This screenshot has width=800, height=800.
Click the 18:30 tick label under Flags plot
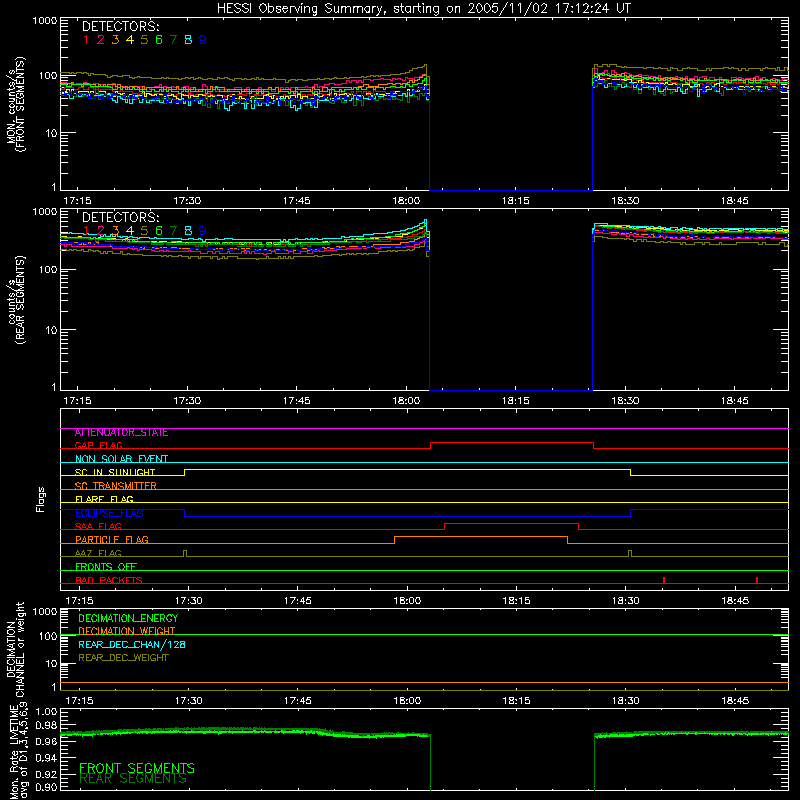[x=626, y=601]
